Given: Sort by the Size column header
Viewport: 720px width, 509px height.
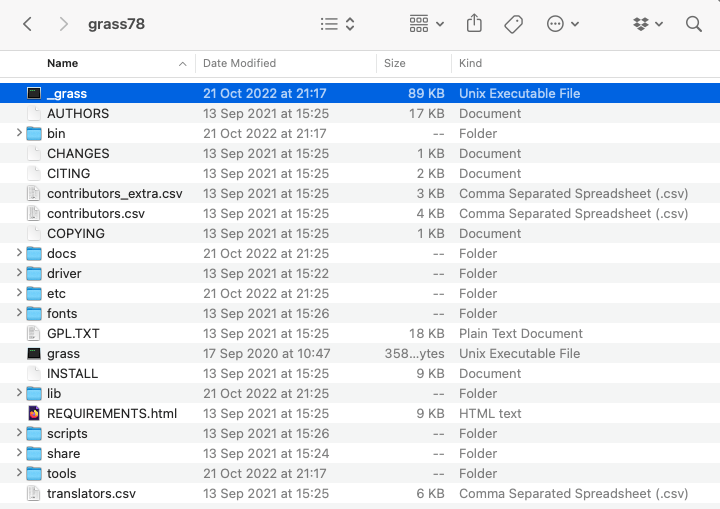Looking at the screenshot, I should coord(394,63).
